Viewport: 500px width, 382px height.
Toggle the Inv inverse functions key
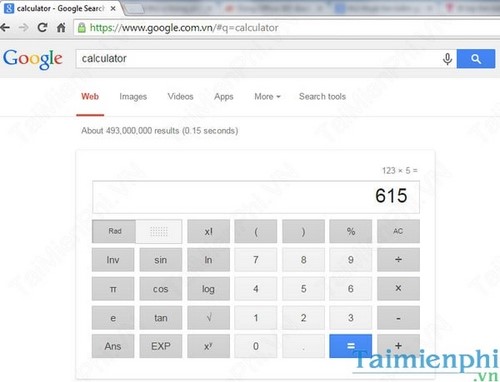coord(113,260)
